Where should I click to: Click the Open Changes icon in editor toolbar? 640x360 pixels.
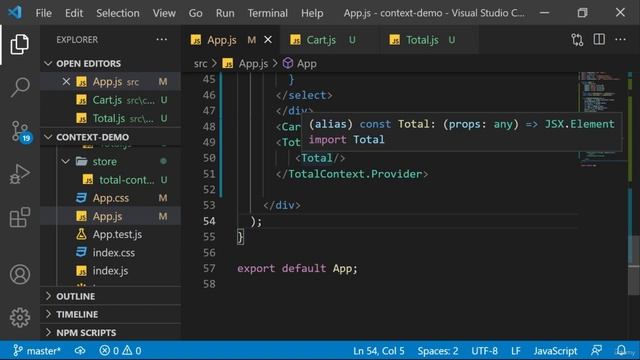coord(577,40)
